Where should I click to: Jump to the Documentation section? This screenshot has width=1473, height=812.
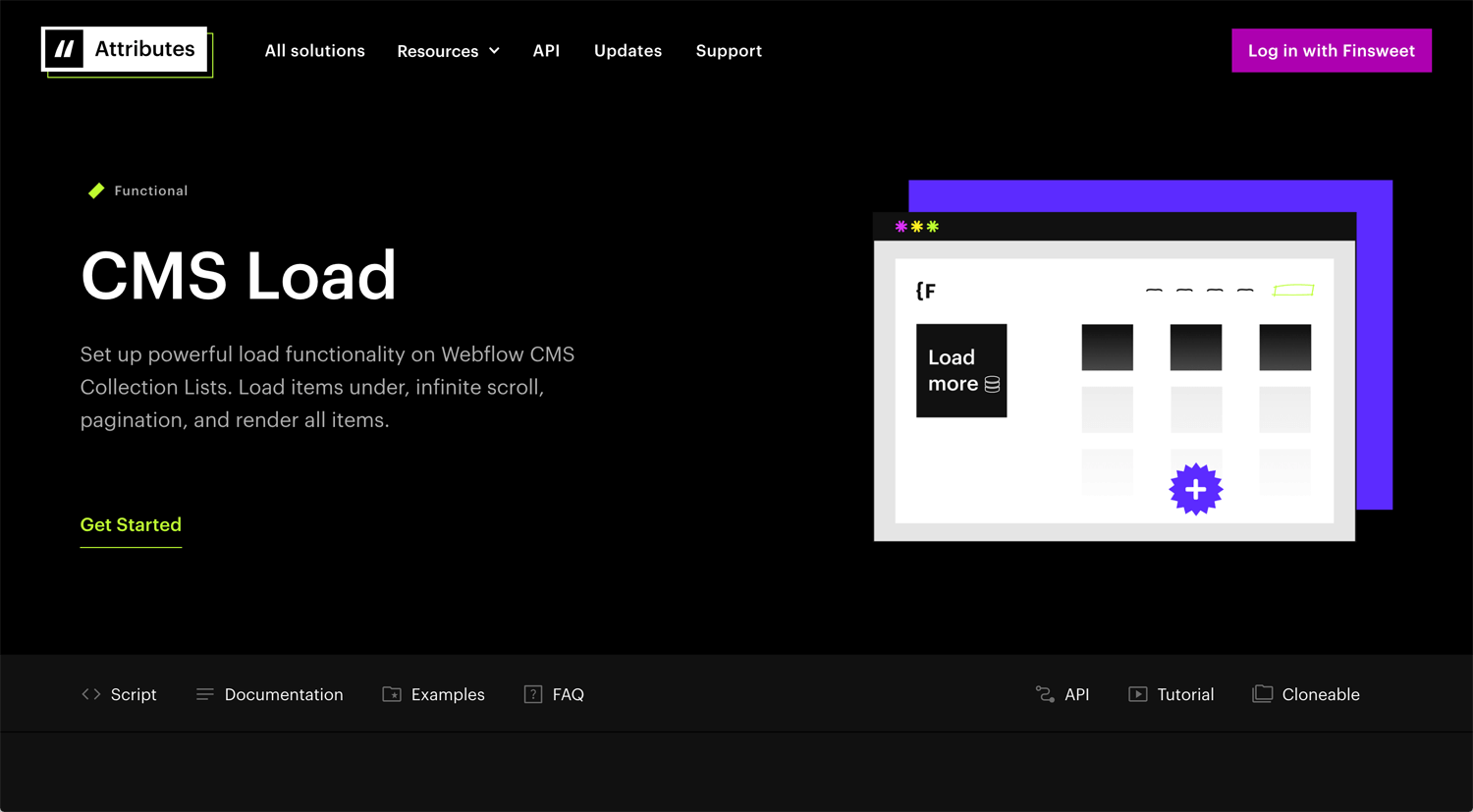[x=270, y=694]
